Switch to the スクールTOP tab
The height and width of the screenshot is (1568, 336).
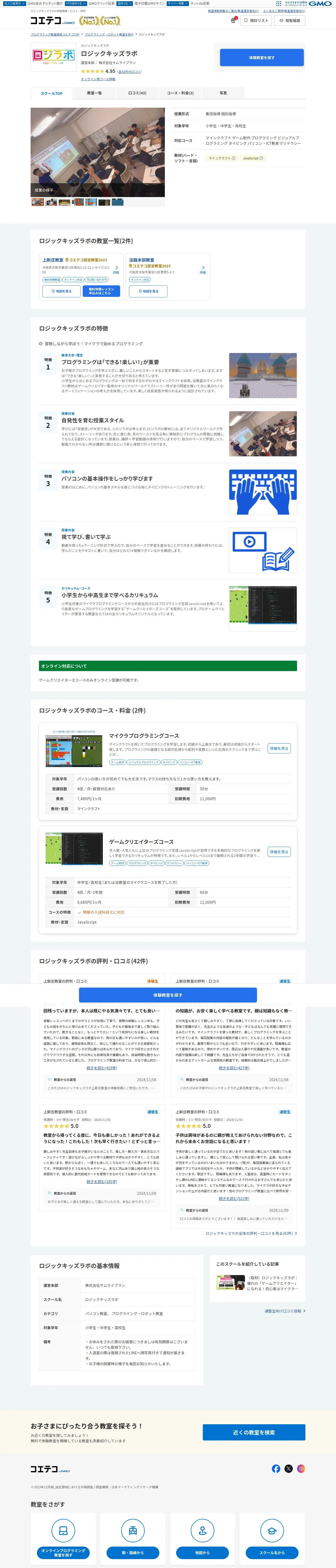pos(51,93)
